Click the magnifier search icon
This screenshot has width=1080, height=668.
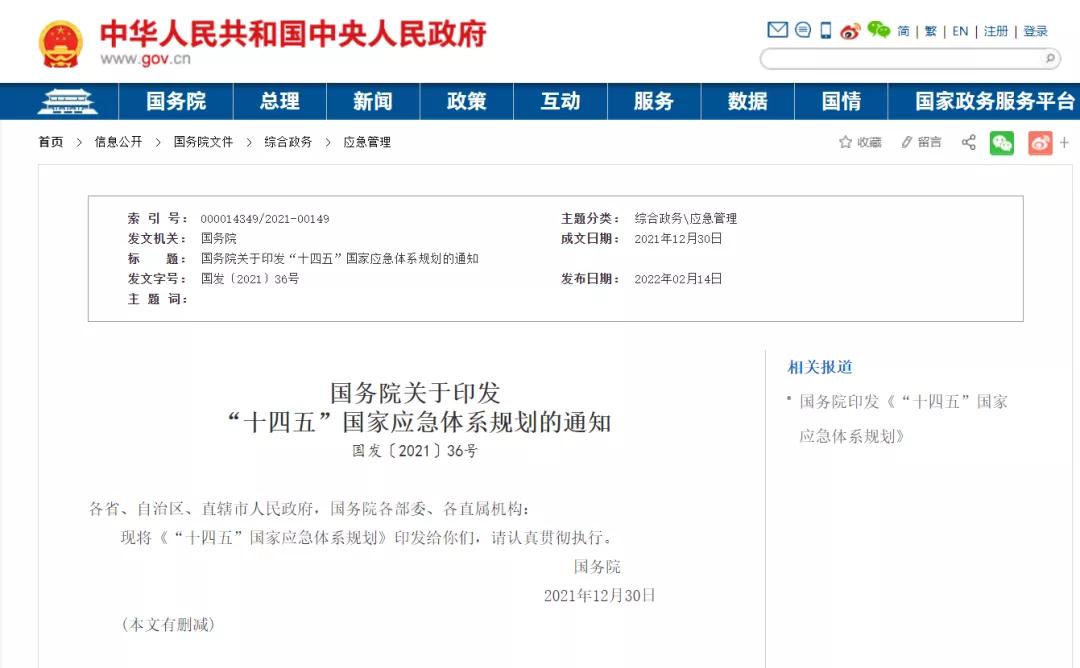(x=1050, y=59)
